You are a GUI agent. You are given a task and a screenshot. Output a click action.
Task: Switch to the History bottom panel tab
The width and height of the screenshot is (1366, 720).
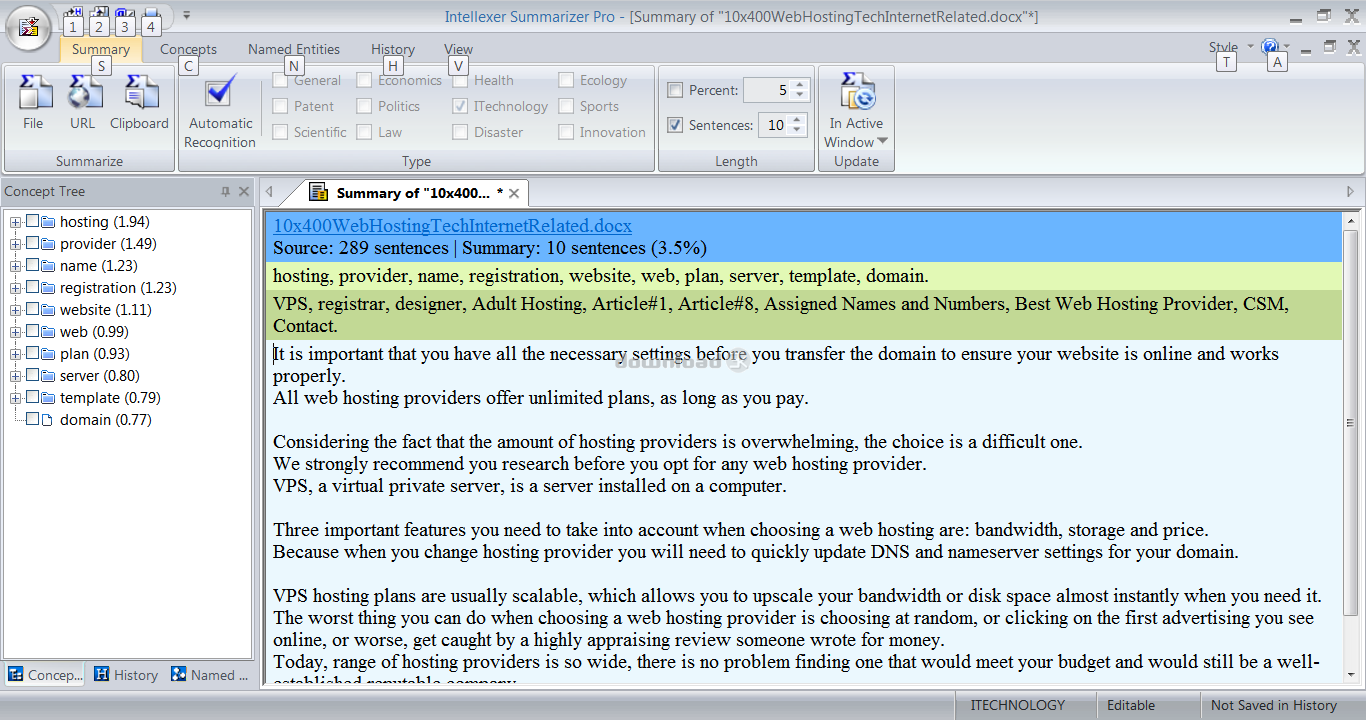tap(126, 675)
